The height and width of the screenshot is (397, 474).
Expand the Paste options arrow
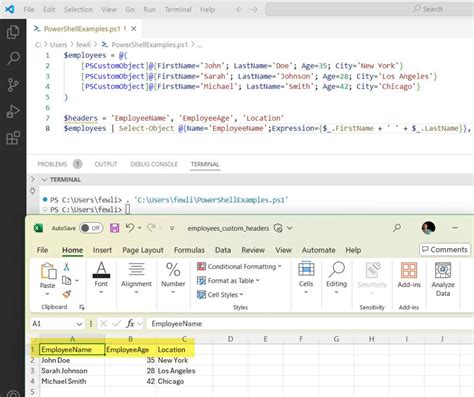point(47,294)
